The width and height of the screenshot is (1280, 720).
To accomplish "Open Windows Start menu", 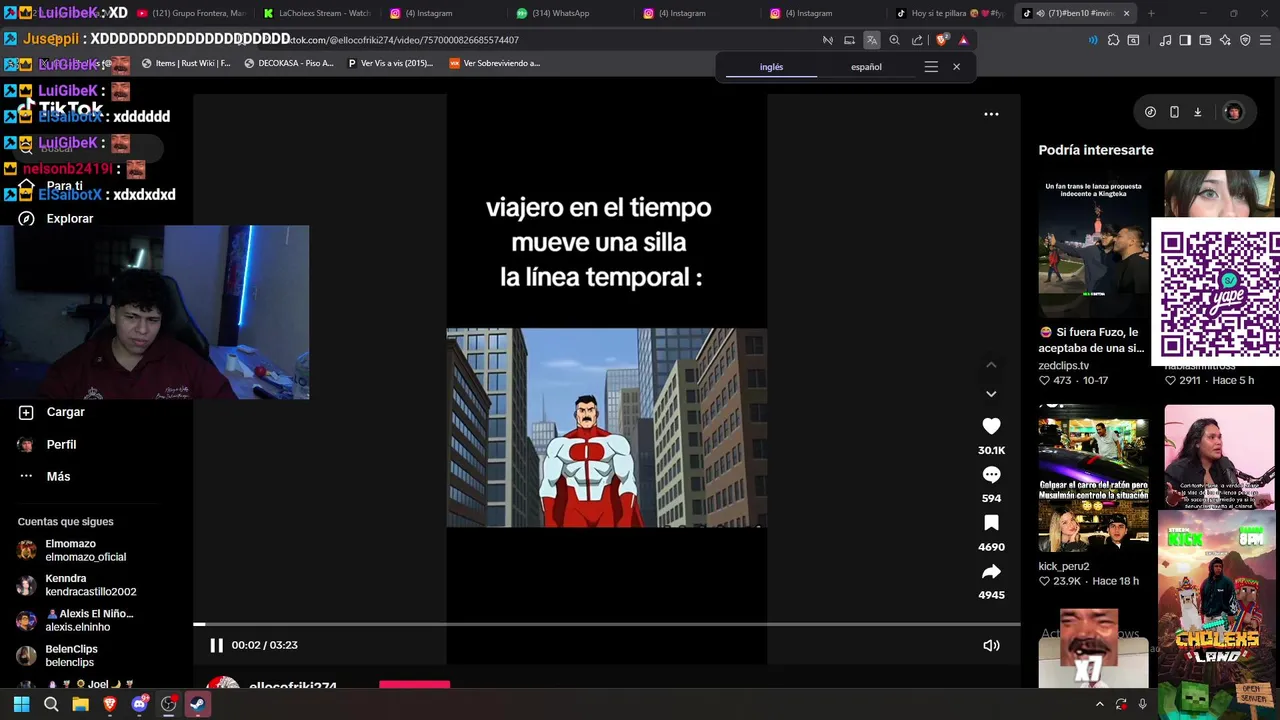I will coord(21,704).
